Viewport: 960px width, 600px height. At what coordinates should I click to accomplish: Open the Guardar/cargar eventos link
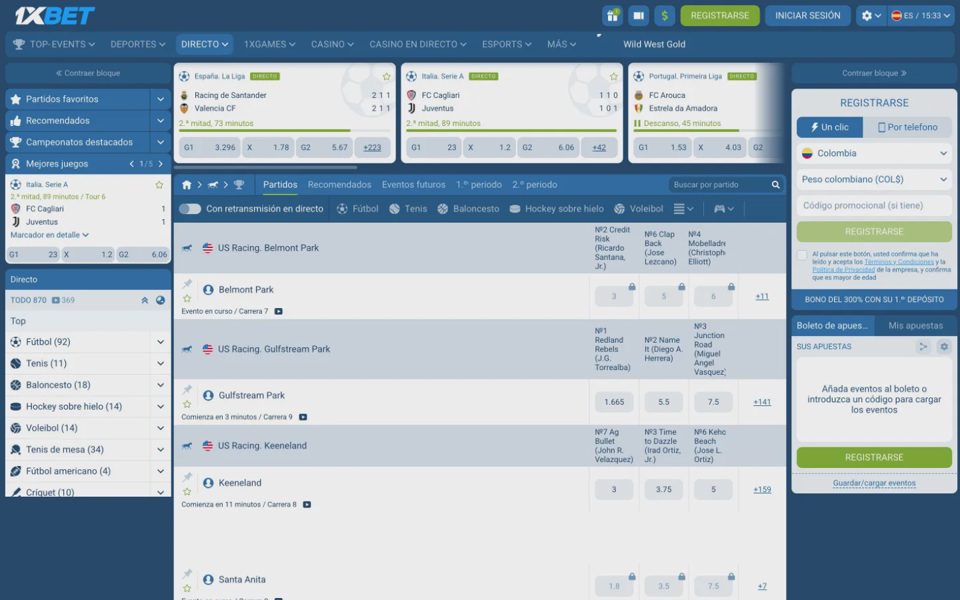coord(874,483)
